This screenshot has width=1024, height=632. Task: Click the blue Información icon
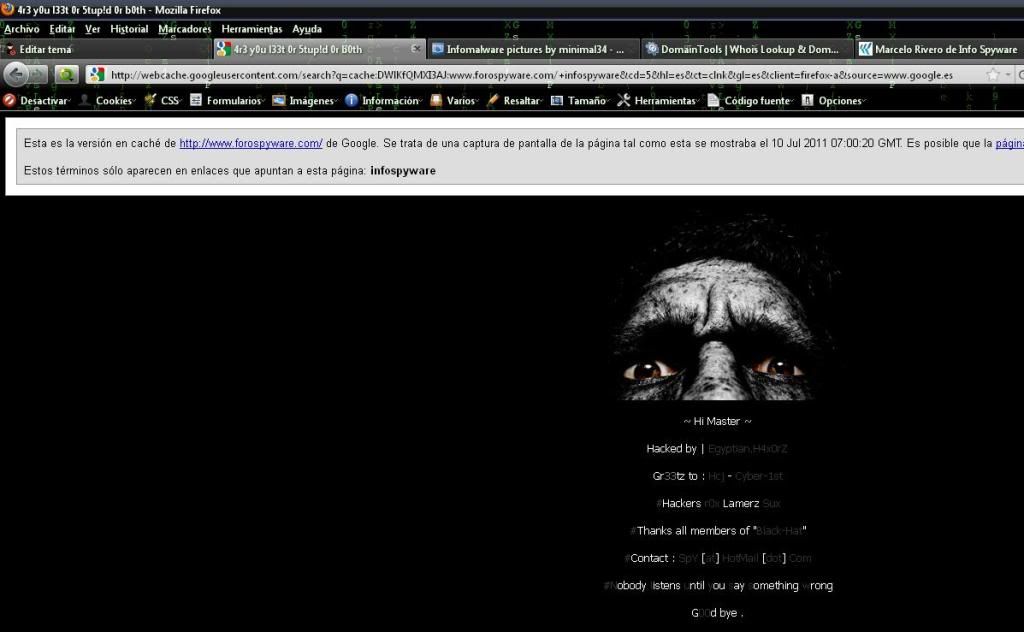[351, 100]
